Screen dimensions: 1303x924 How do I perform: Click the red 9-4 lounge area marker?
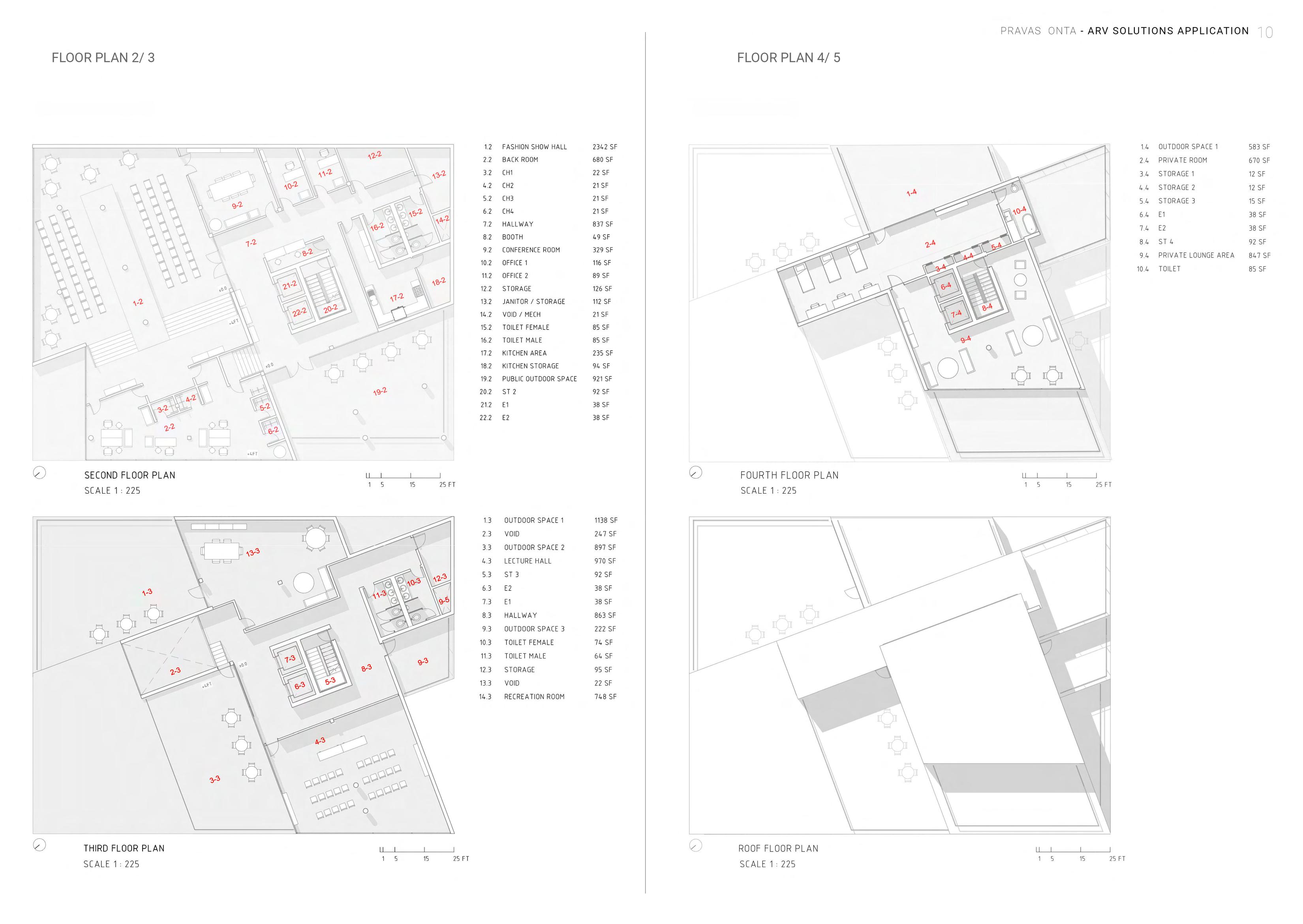pyautogui.click(x=965, y=340)
